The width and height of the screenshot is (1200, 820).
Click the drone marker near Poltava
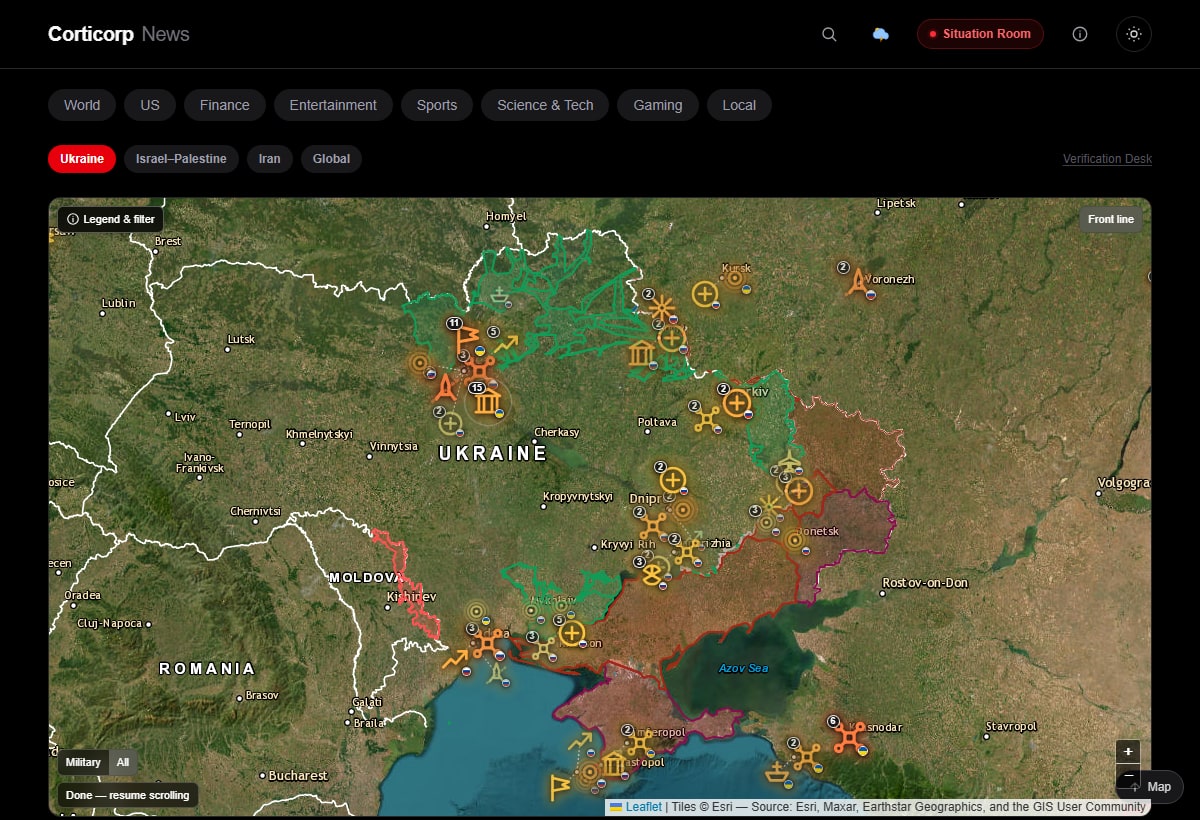(707, 419)
